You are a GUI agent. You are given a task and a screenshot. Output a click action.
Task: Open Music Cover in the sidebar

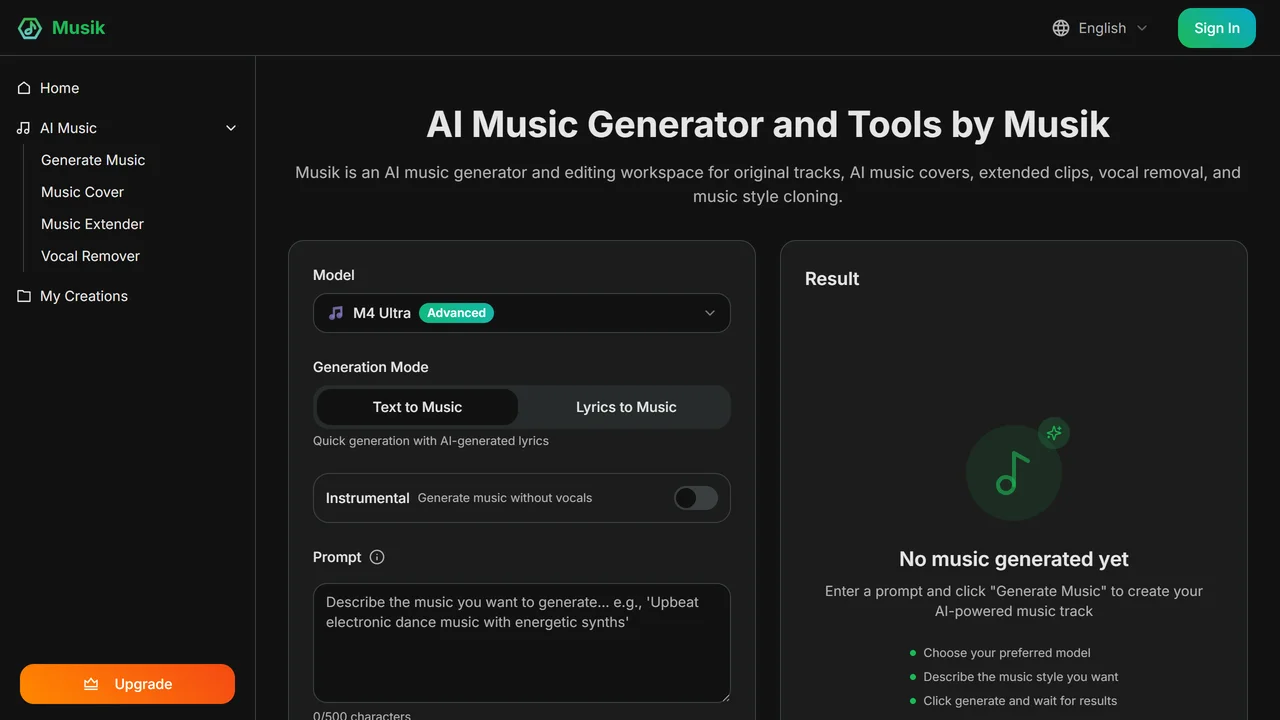pos(83,192)
